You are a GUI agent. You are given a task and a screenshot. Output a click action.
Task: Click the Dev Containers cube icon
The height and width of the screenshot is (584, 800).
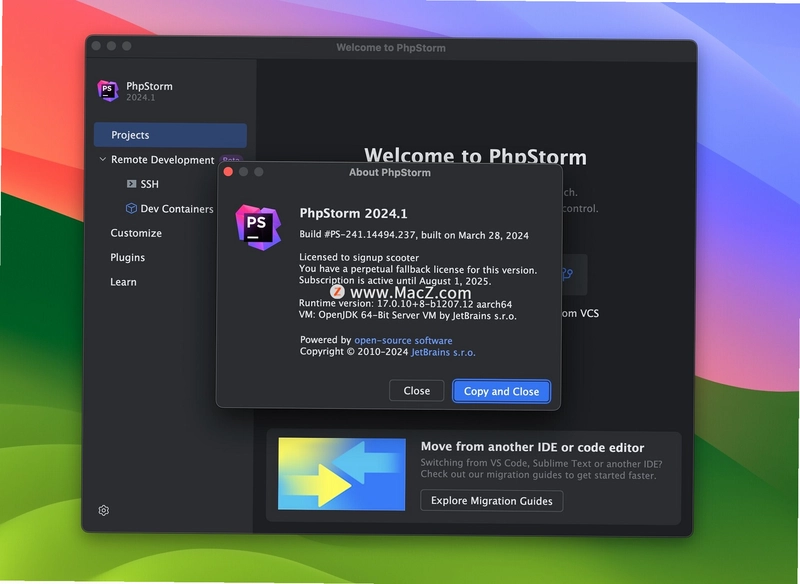point(131,208)
